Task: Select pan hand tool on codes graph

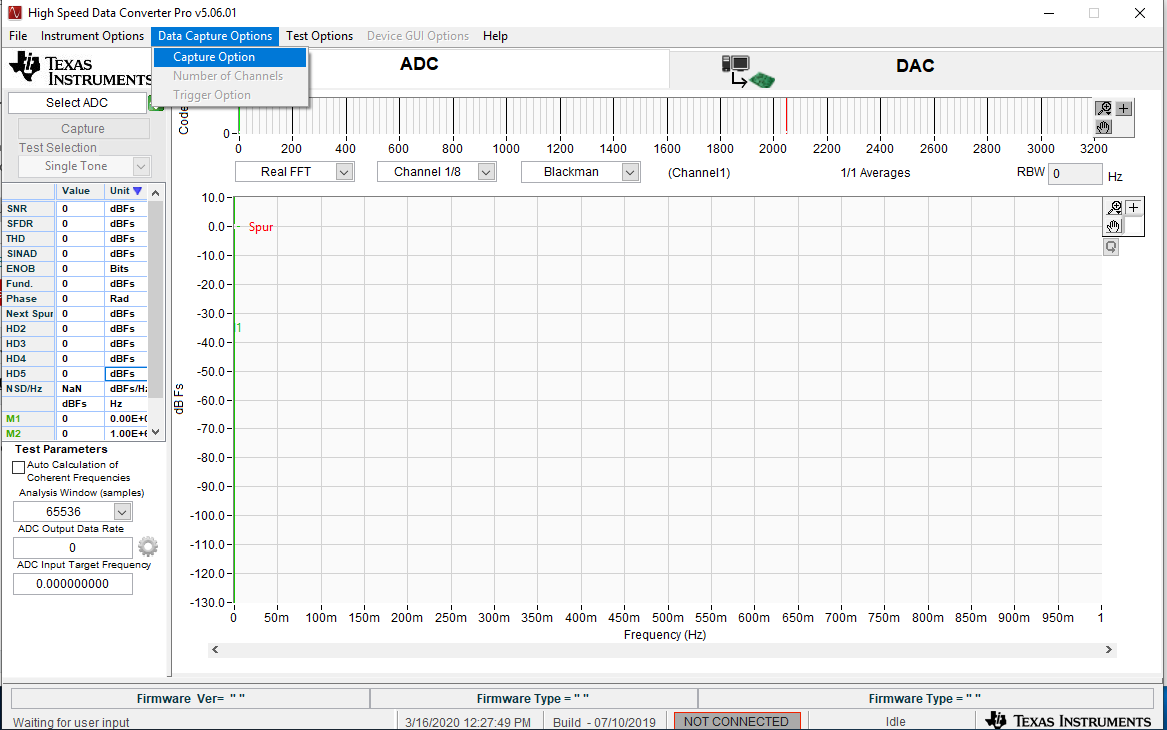Action: [1104, 127]
